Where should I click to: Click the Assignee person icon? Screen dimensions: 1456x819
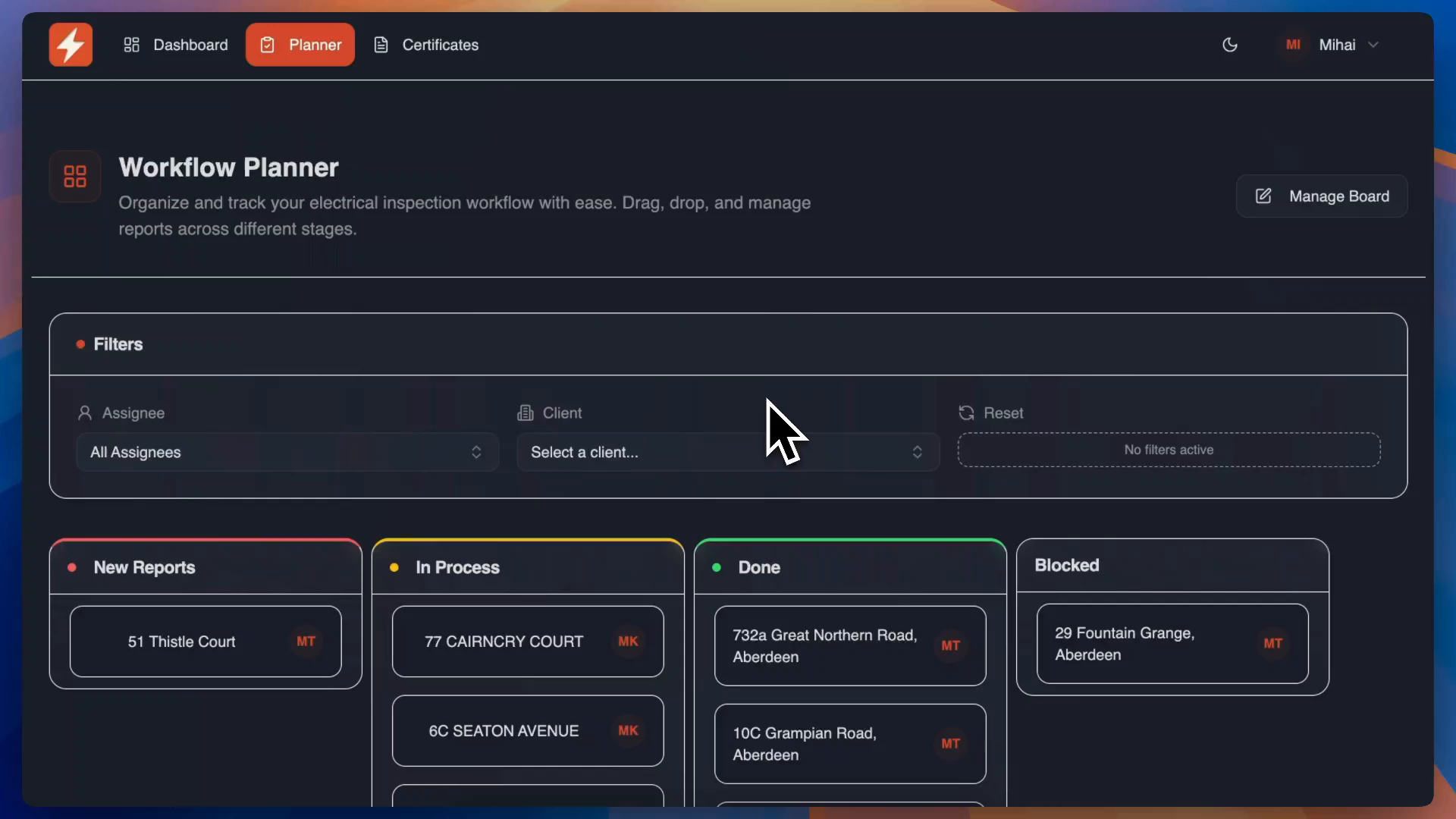[85, 413]
